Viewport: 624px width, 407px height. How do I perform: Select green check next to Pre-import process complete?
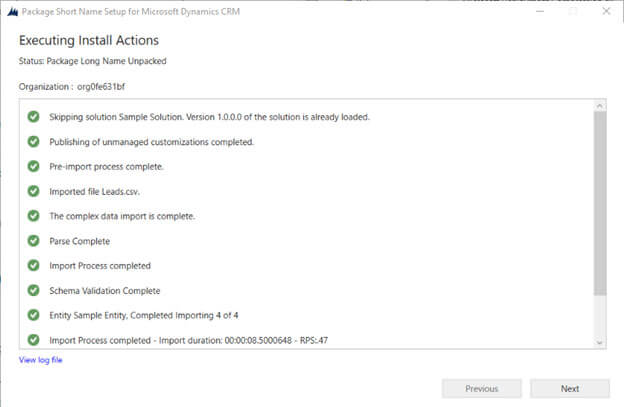point(33,166)
